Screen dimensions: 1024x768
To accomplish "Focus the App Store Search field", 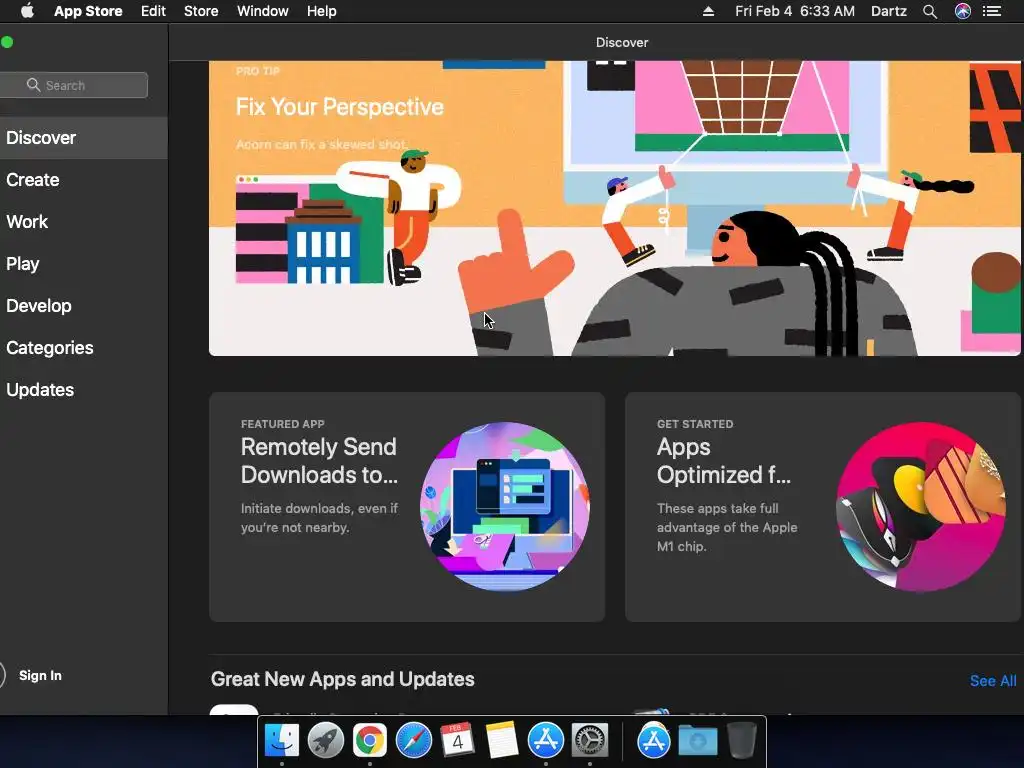I will 73,85.
